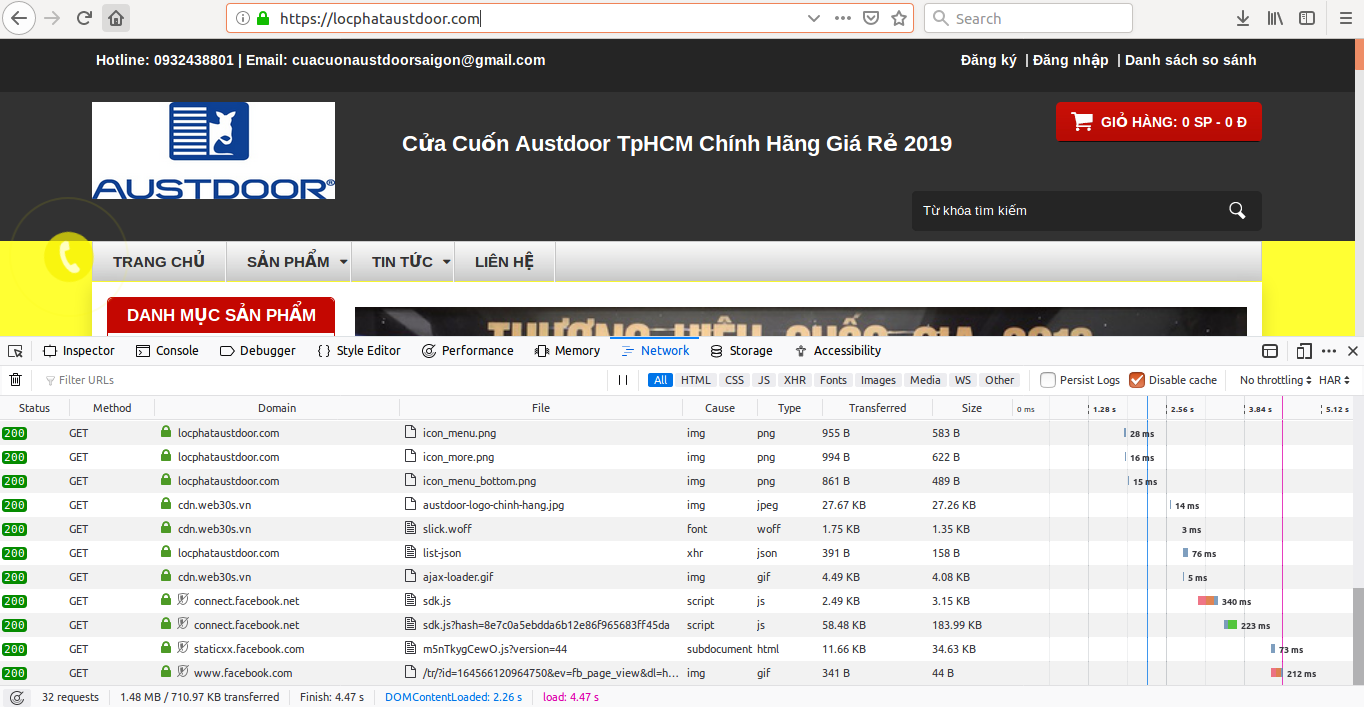Screen dimensions: 1364x707
Task: Click the Từ khóa tìm kiếm search box
Action: click(1068, 210)
